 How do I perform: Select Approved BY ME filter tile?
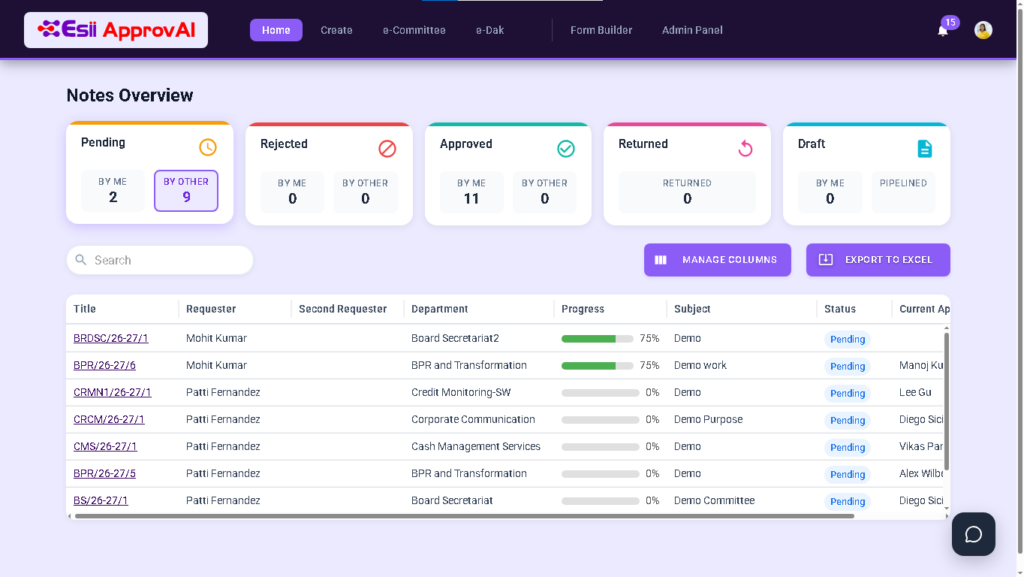(472, 192)
